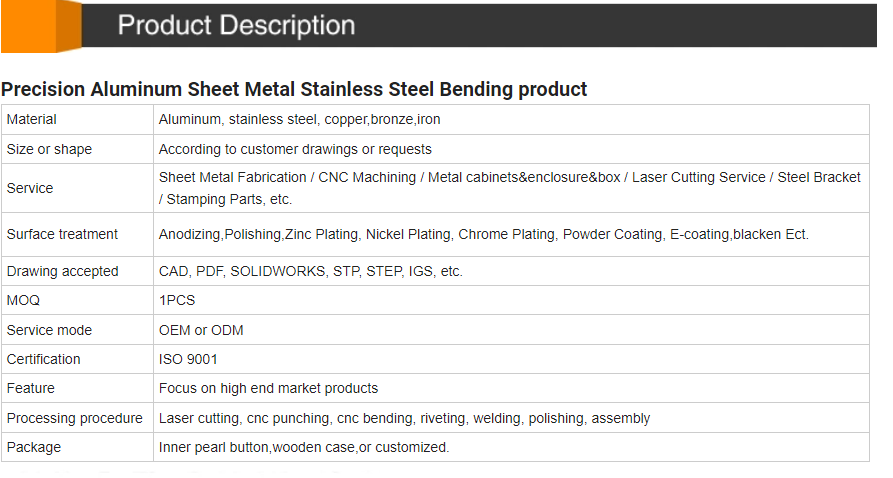Select the Service row label
This screenshot has height=478, width=893.
(x=30, y=188)
